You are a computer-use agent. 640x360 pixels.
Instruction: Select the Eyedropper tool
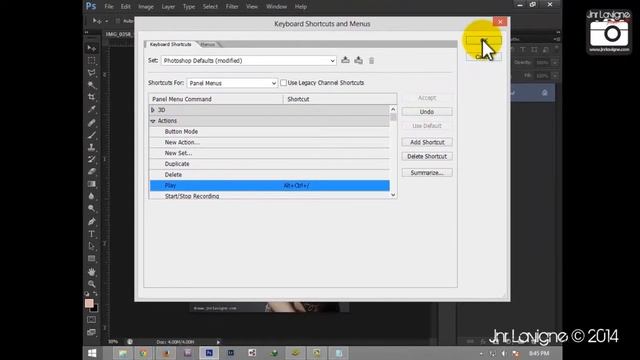point(92,109)
